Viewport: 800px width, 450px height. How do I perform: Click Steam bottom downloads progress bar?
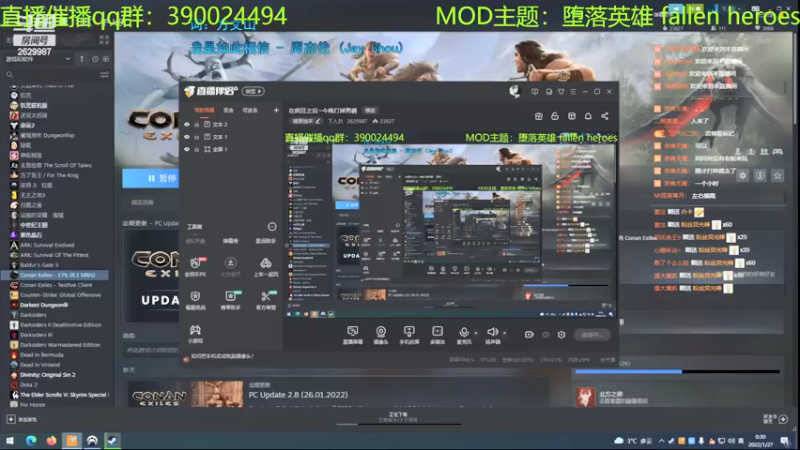(399, 423)
